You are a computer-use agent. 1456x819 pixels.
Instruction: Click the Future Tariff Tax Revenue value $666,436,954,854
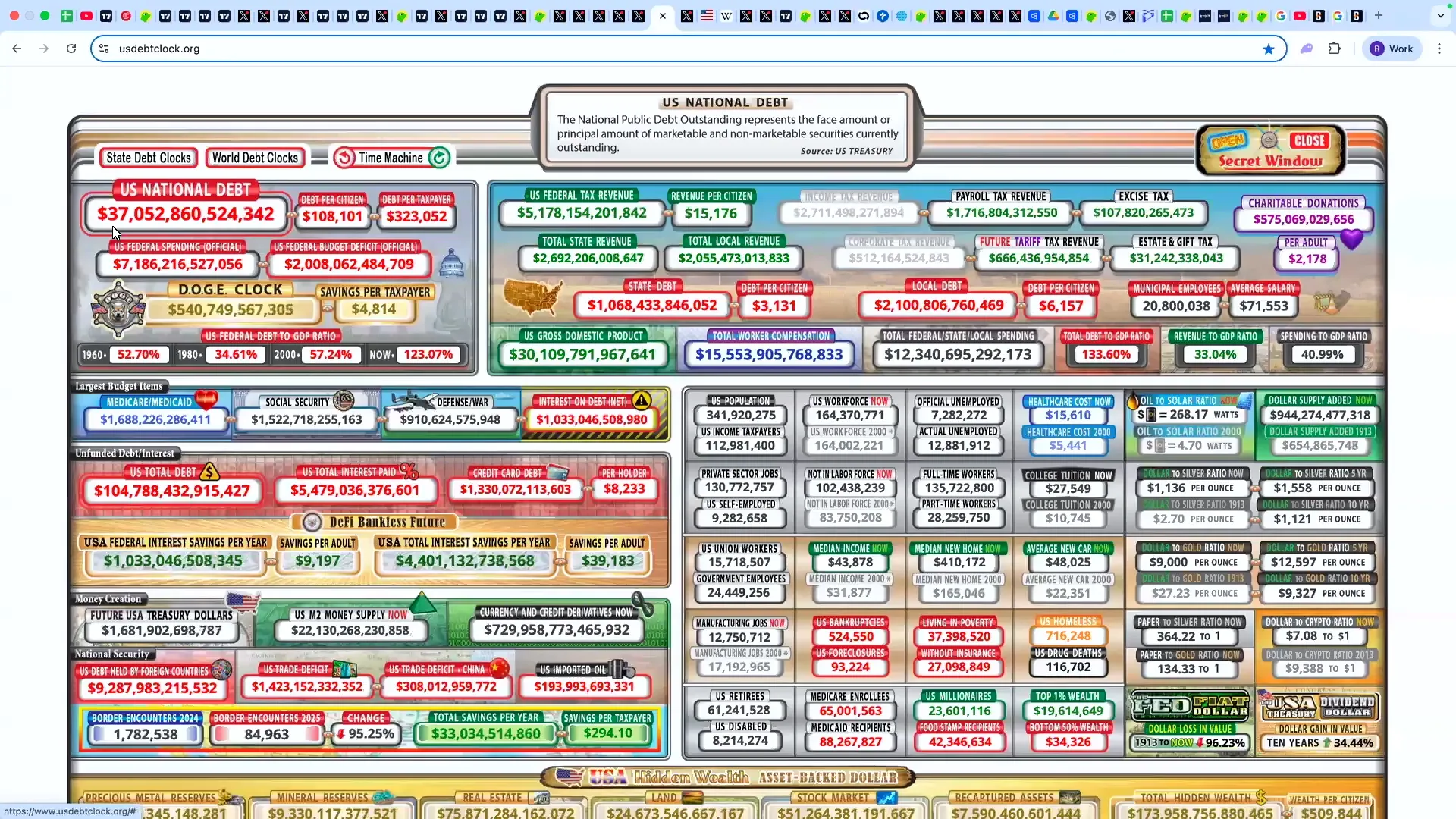click(1039, 258)
